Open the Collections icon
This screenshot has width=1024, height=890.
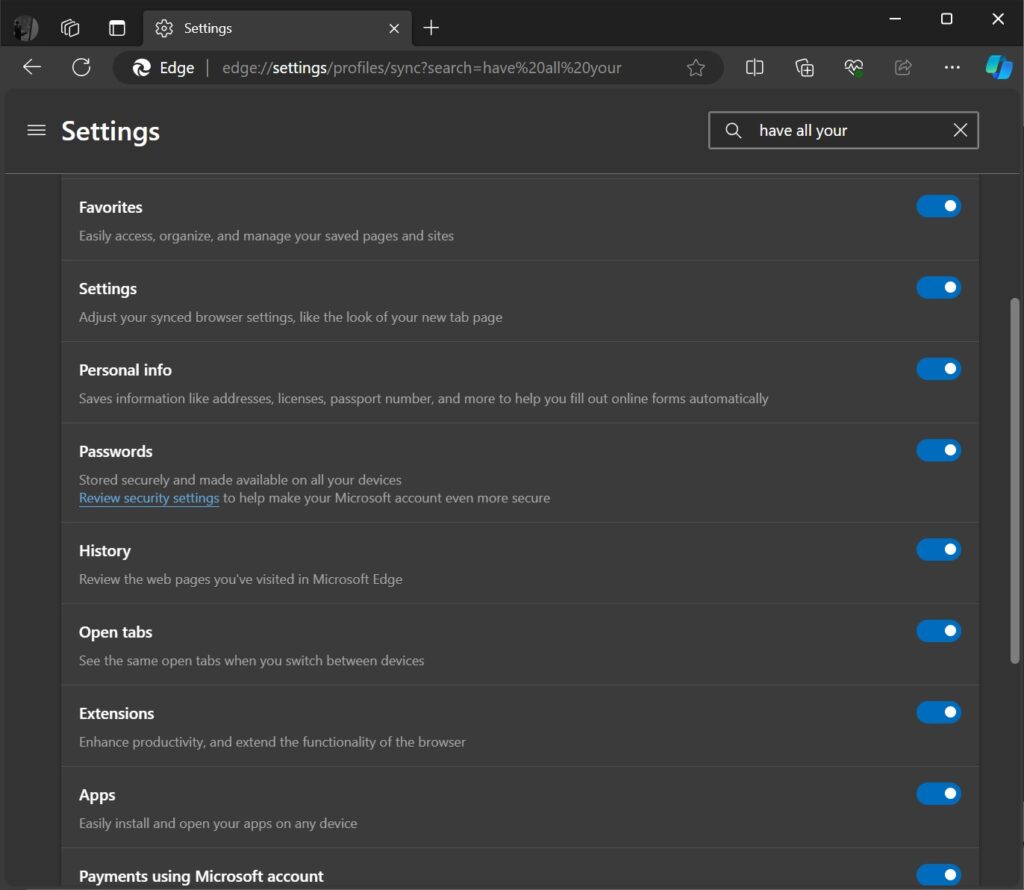[804, 67]
